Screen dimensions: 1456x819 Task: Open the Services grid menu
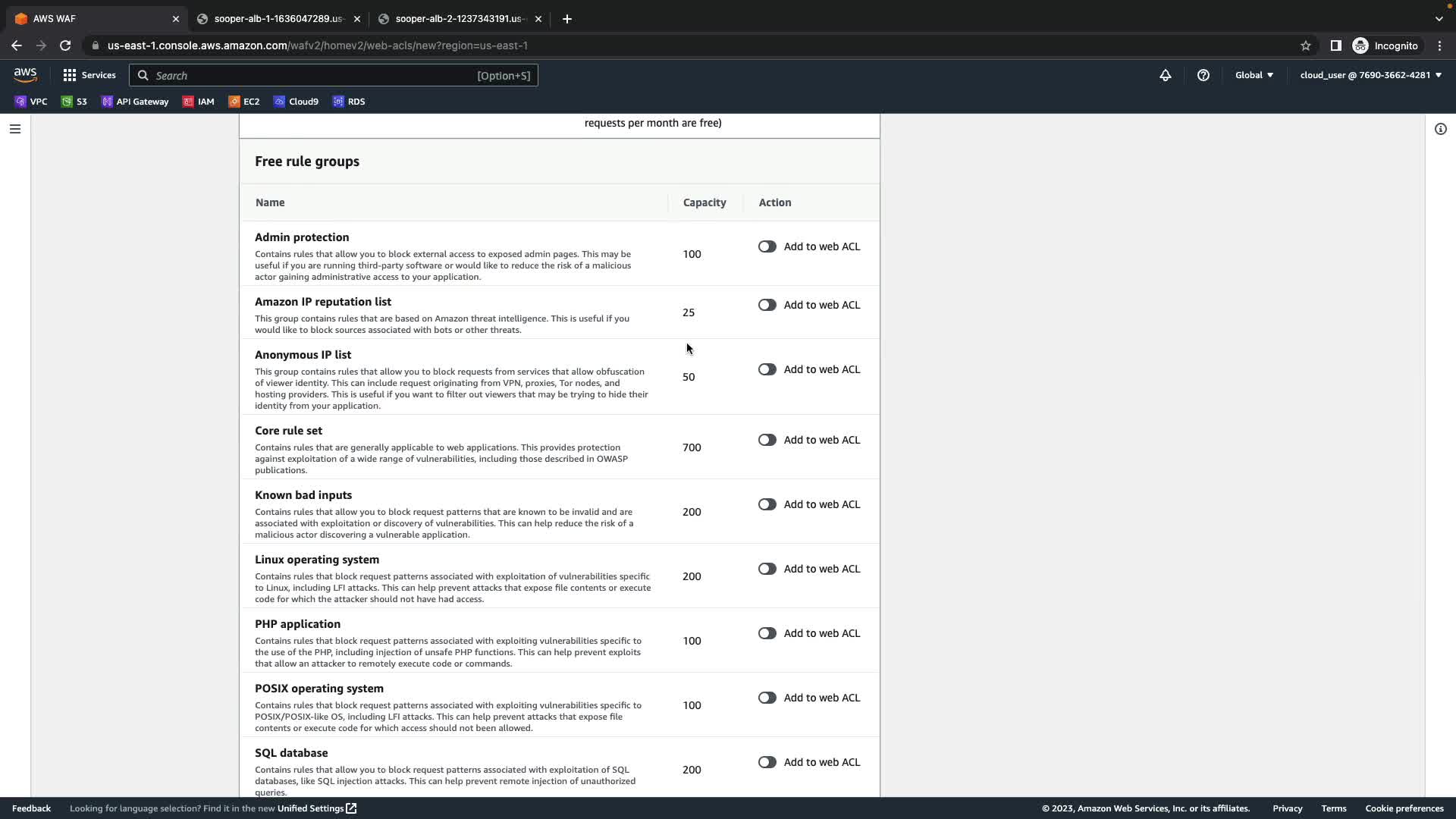89,75
